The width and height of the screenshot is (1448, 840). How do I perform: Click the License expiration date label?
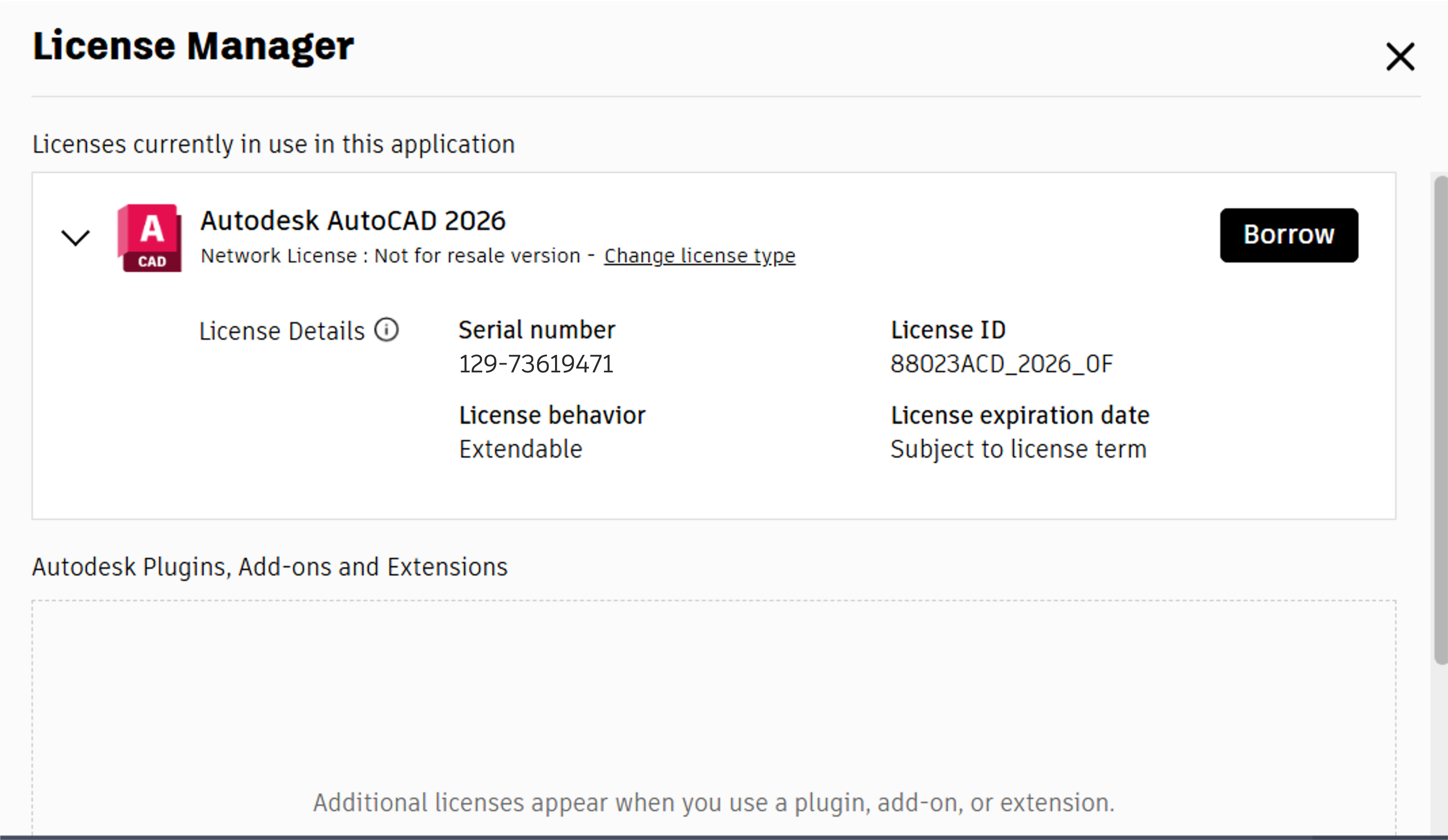(1019, 415)
